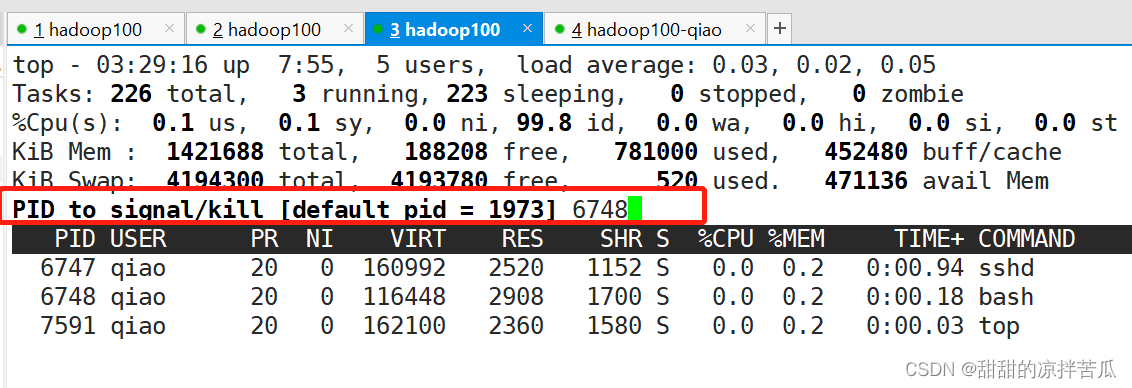Close tab 2 hadoop100
Screen dimensions: 1132x388
point(349,28)
